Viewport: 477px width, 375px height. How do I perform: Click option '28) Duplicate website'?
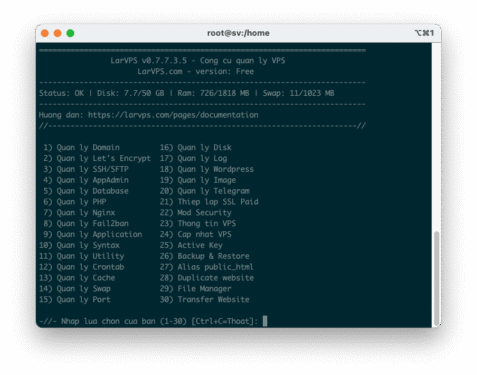(x=207, y=278)
